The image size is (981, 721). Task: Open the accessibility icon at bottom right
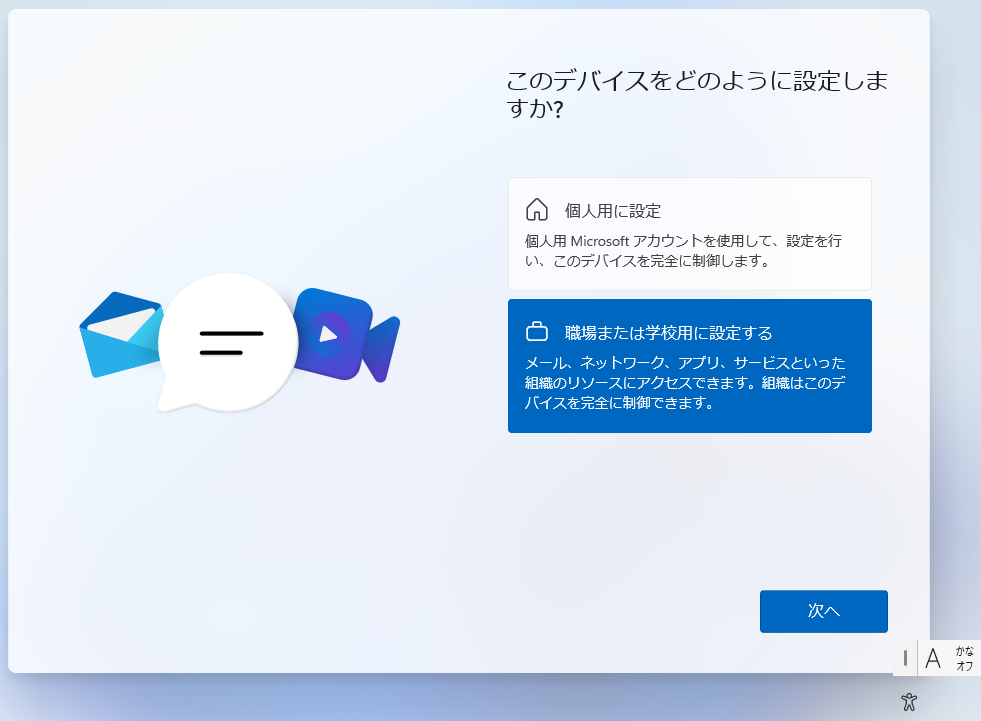pos(909,702)
